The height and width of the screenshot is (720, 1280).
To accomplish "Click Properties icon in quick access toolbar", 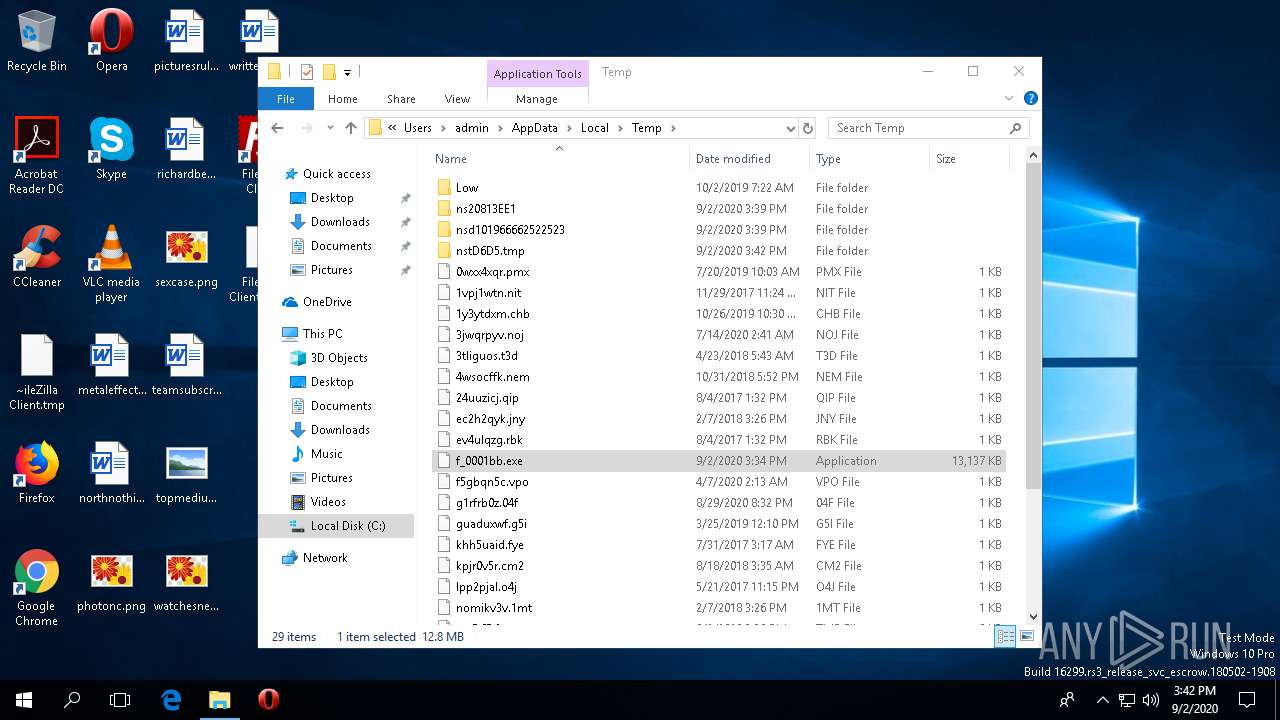I will pyautogui.click(x=307, y=72).
